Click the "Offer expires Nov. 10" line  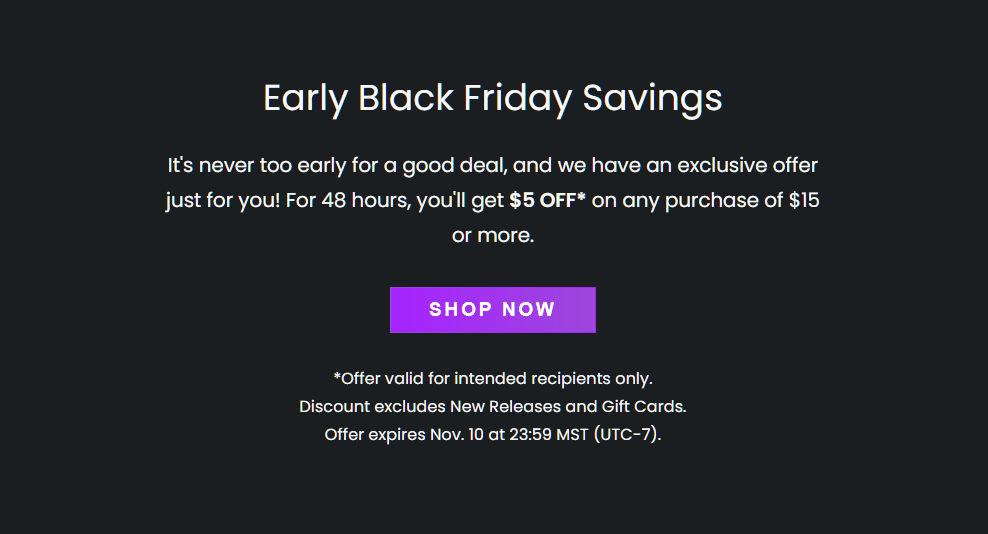tap(492, 435)
